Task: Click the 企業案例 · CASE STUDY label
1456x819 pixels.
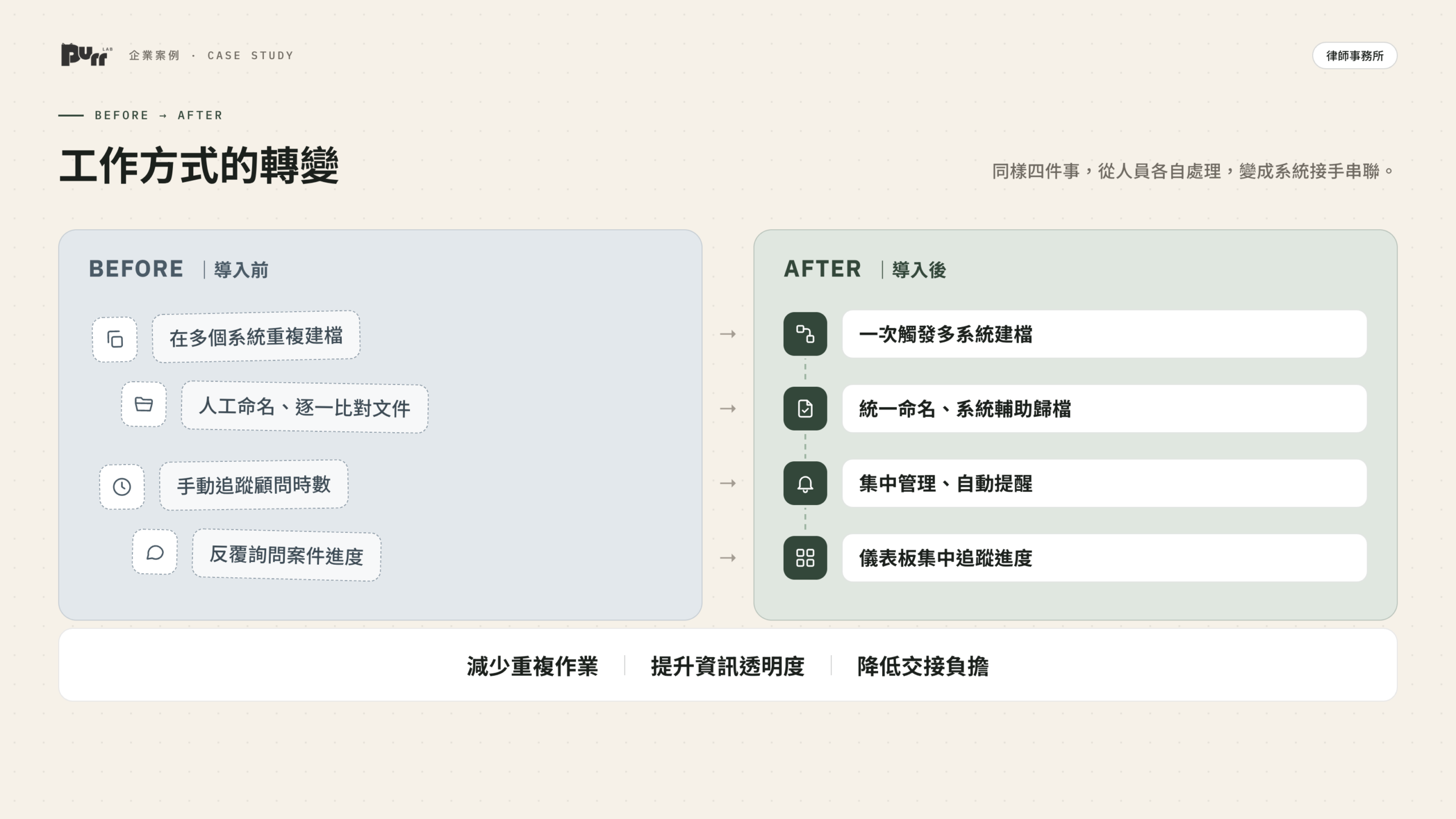Action: (211, 55)
